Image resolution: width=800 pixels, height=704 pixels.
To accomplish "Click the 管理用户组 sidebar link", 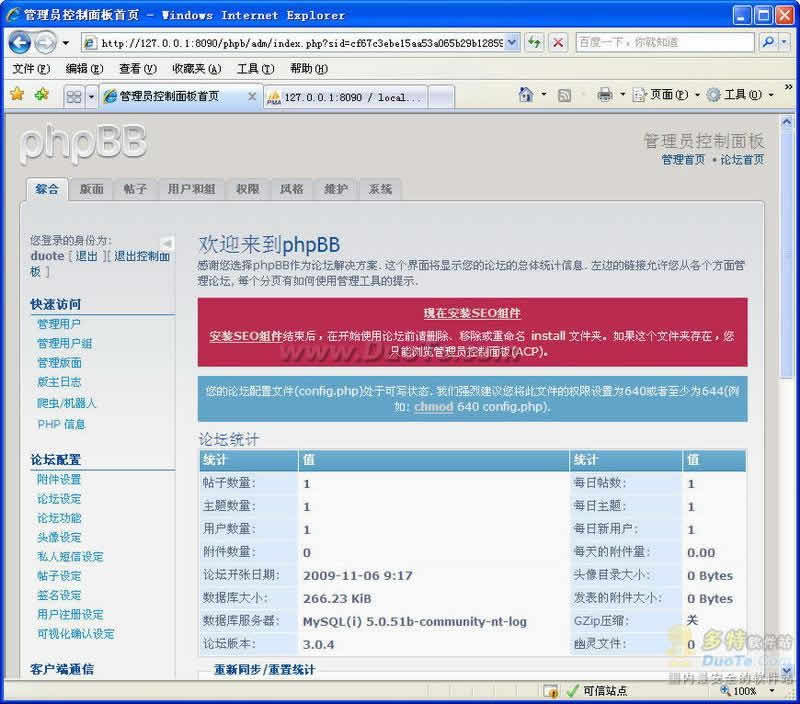I will (x=64, y=343).
